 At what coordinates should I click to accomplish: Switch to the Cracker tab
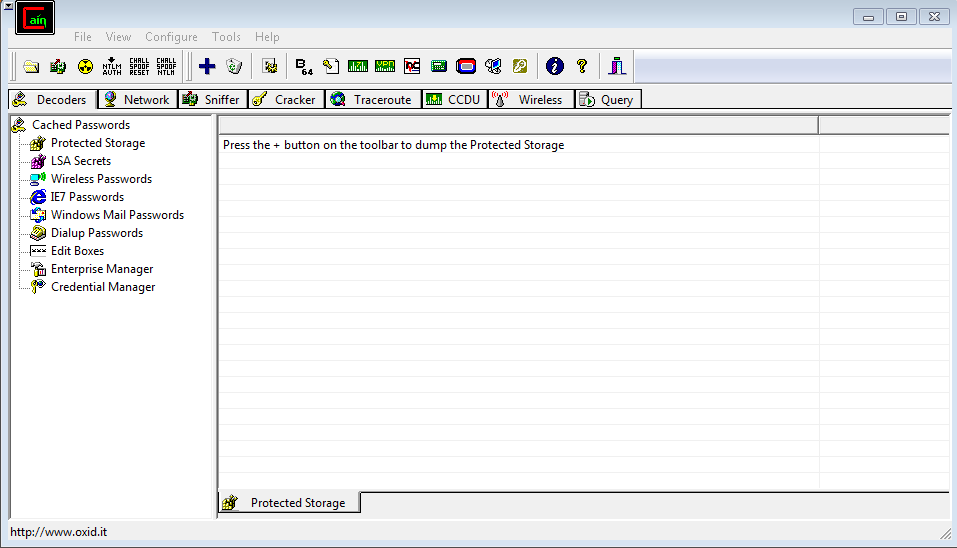click(x=286, y=99)
